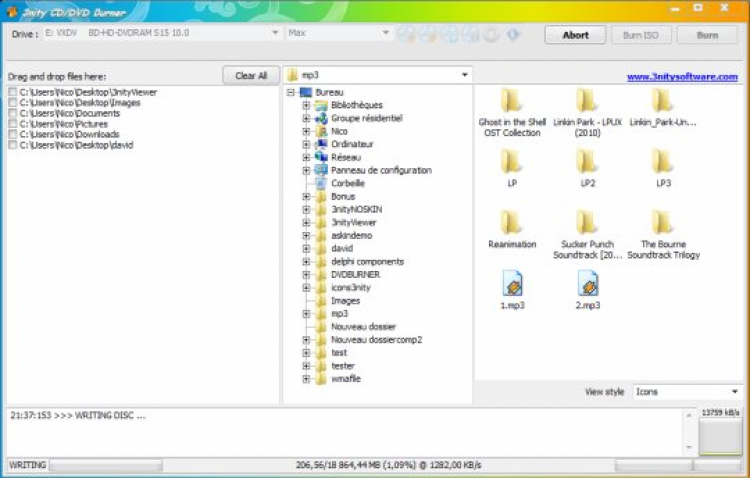Select the icons3nity tree folder
The image size is (750, 478).
pos(351,288)
